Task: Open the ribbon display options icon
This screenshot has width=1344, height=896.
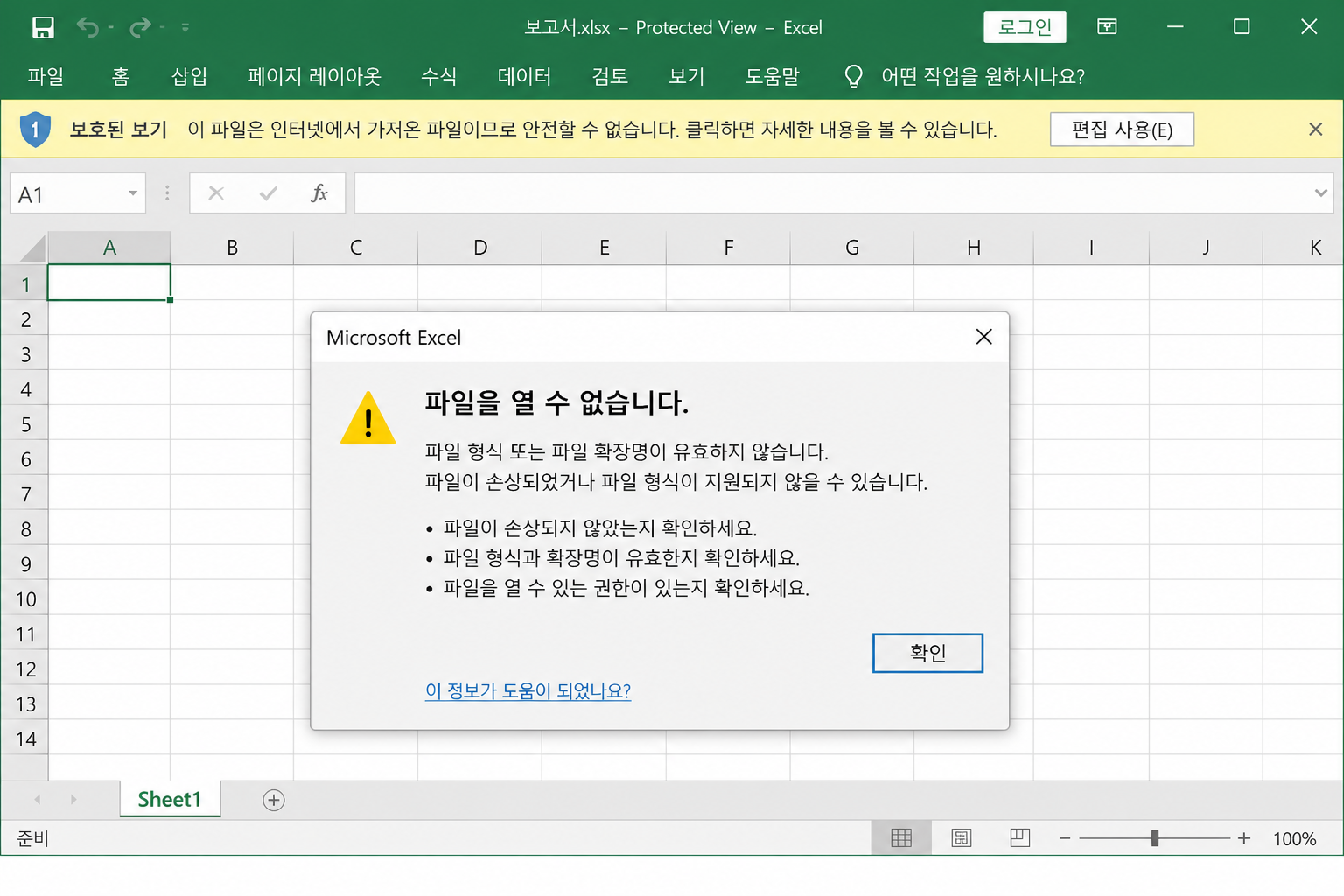Action: (x=1107, y=27)
